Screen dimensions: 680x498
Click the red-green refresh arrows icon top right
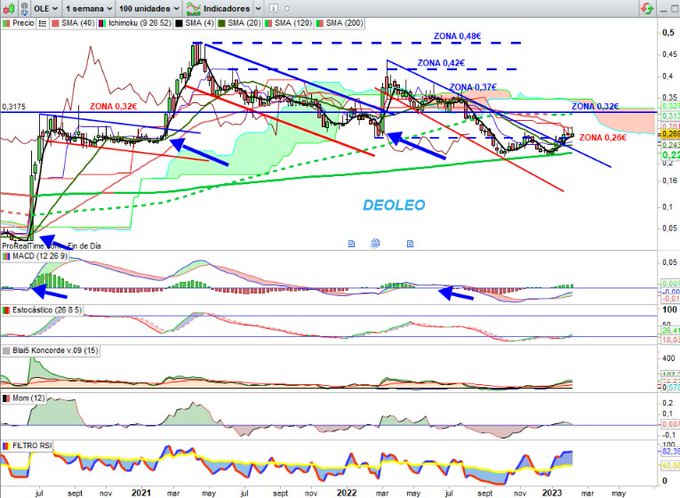(647, 8)
